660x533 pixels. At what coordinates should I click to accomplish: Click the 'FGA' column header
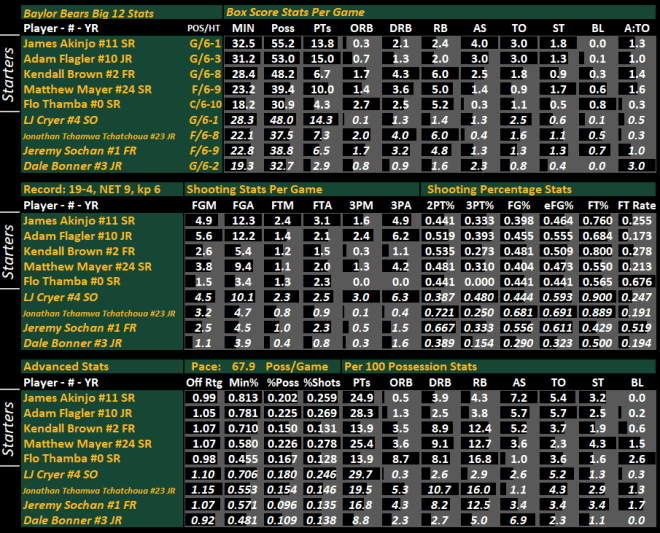tap(243, 205)
